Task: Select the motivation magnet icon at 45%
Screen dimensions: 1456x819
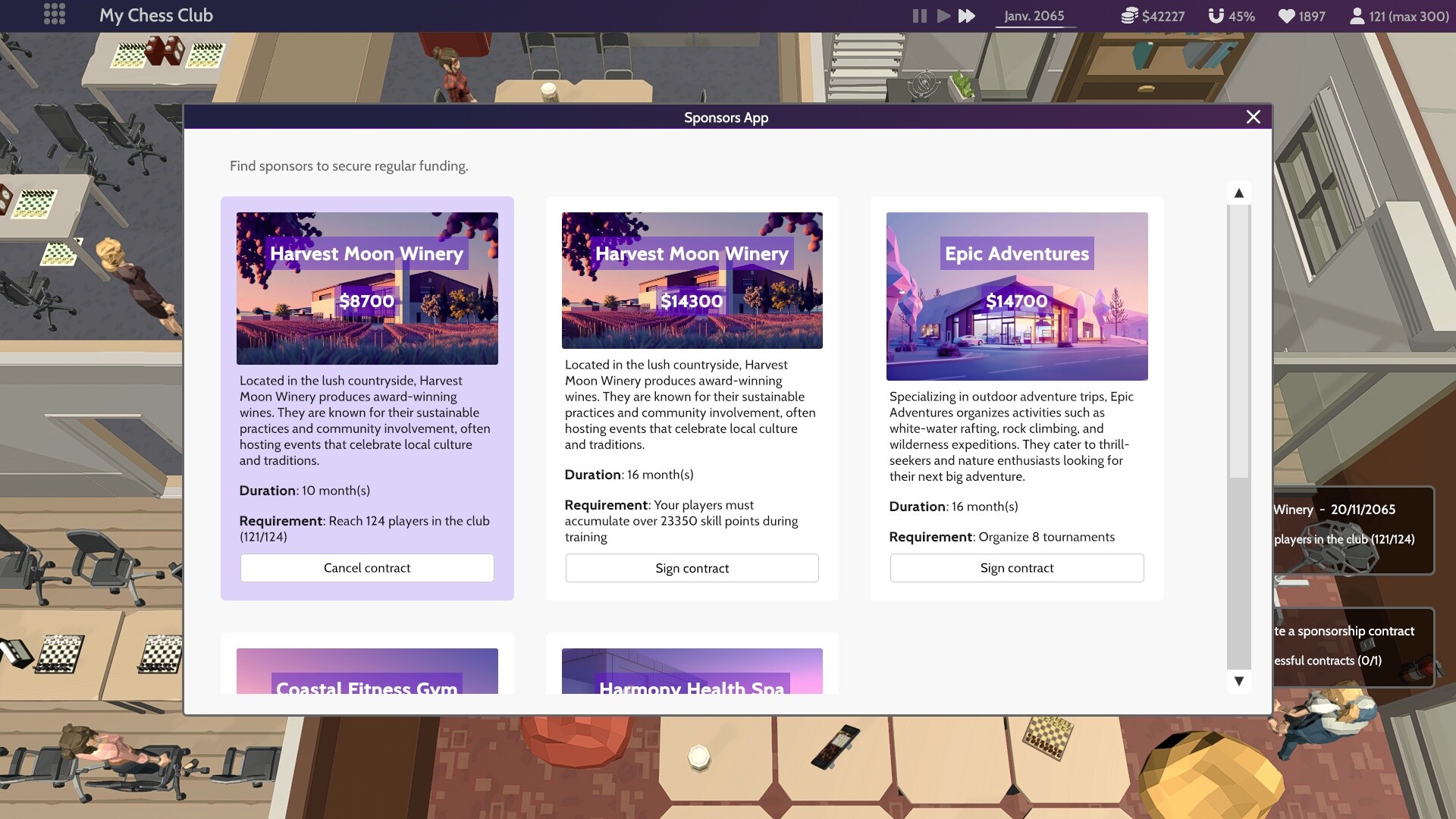Action: pos(1216,14)
